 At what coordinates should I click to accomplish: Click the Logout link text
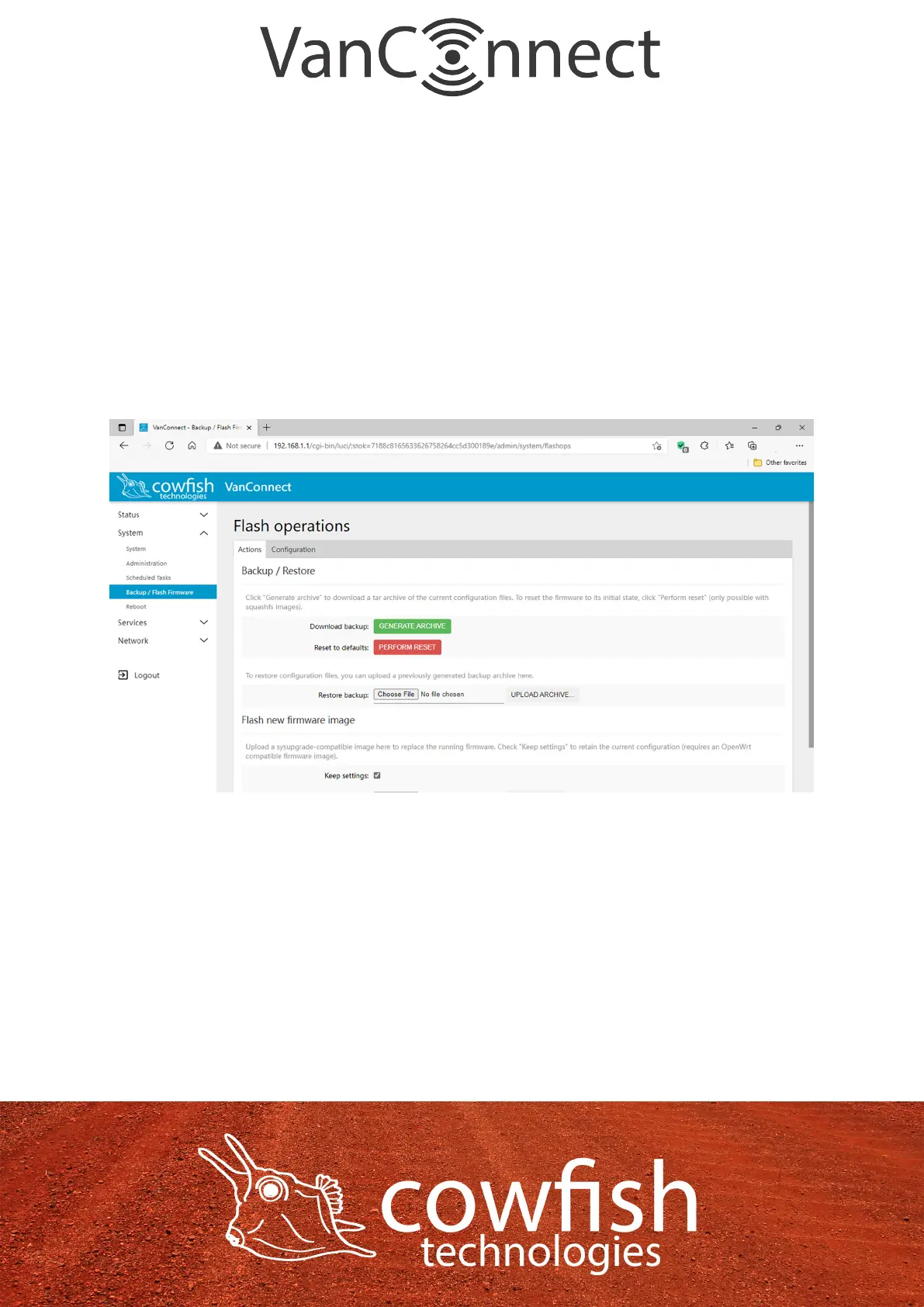(x=147, y=675)
